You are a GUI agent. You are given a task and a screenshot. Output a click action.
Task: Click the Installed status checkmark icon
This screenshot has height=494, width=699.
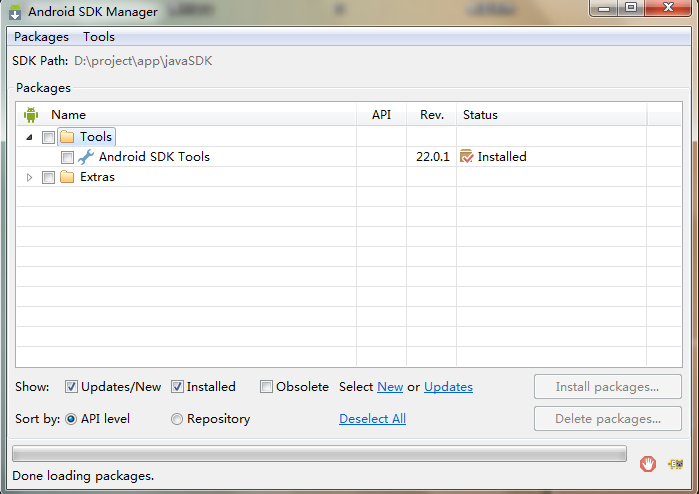tap(466, 156)
